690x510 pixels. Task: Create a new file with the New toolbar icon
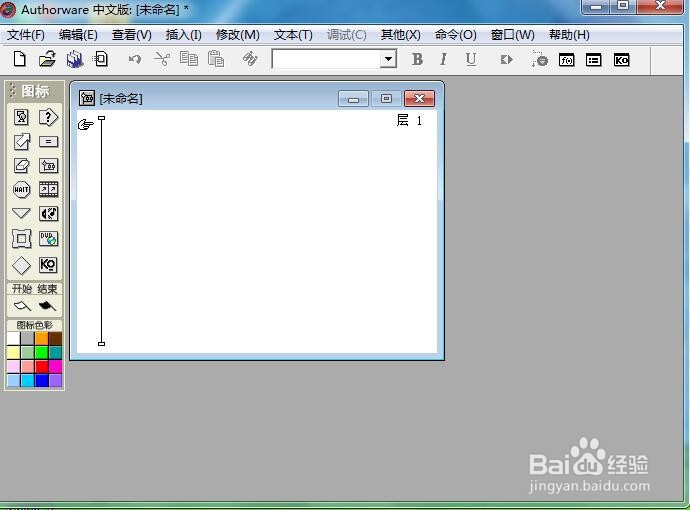coord(20,59)
